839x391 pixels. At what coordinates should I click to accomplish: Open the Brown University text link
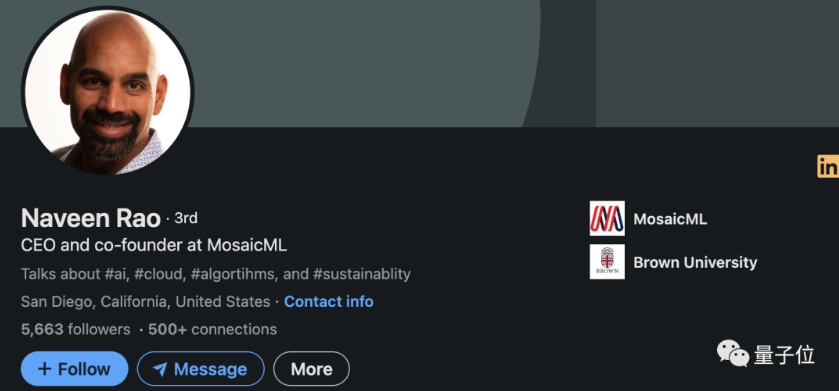[695, 263]
